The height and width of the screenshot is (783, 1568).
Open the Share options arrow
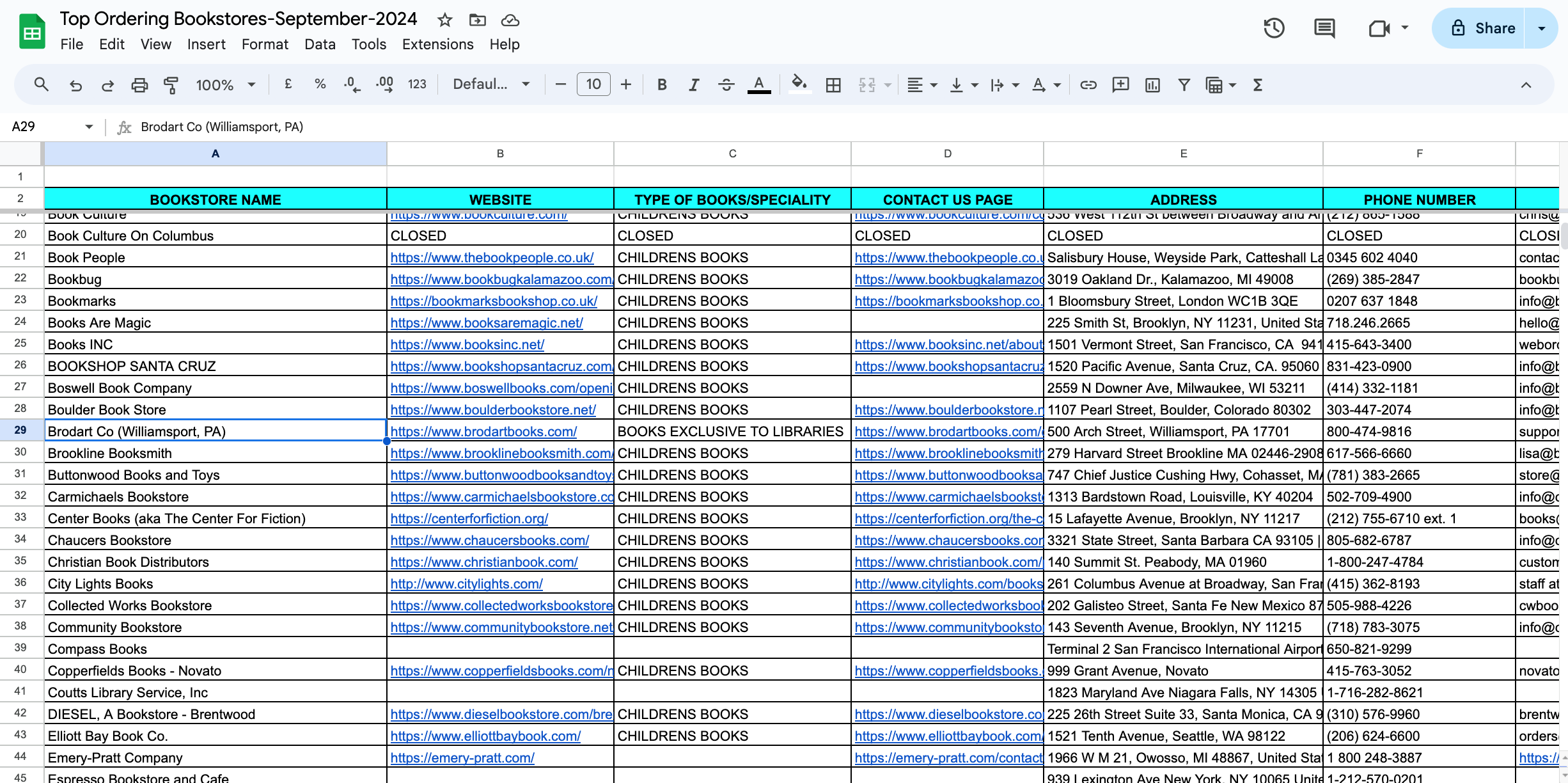1542,28
